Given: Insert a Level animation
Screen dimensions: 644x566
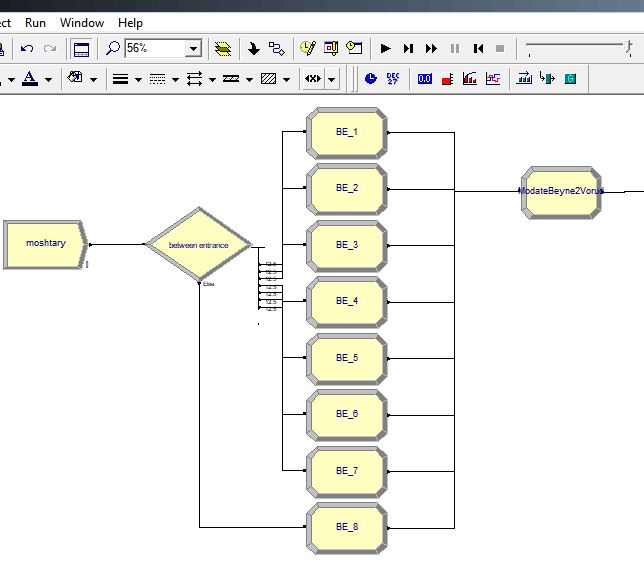Looking at the screenshot, I should 448,78.
